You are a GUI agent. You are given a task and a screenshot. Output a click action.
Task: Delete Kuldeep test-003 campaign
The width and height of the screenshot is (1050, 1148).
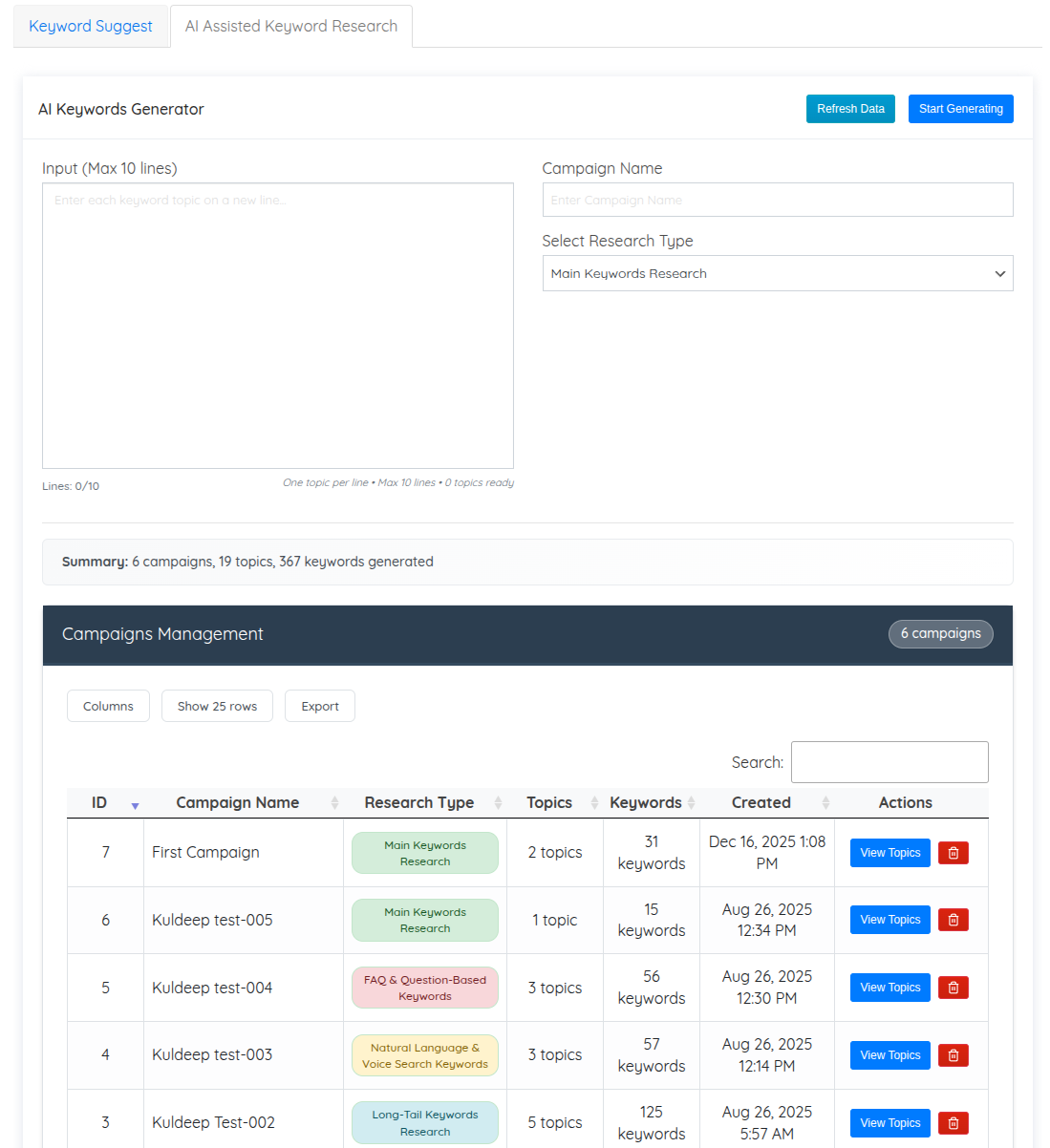click(x=953, y=1055)
